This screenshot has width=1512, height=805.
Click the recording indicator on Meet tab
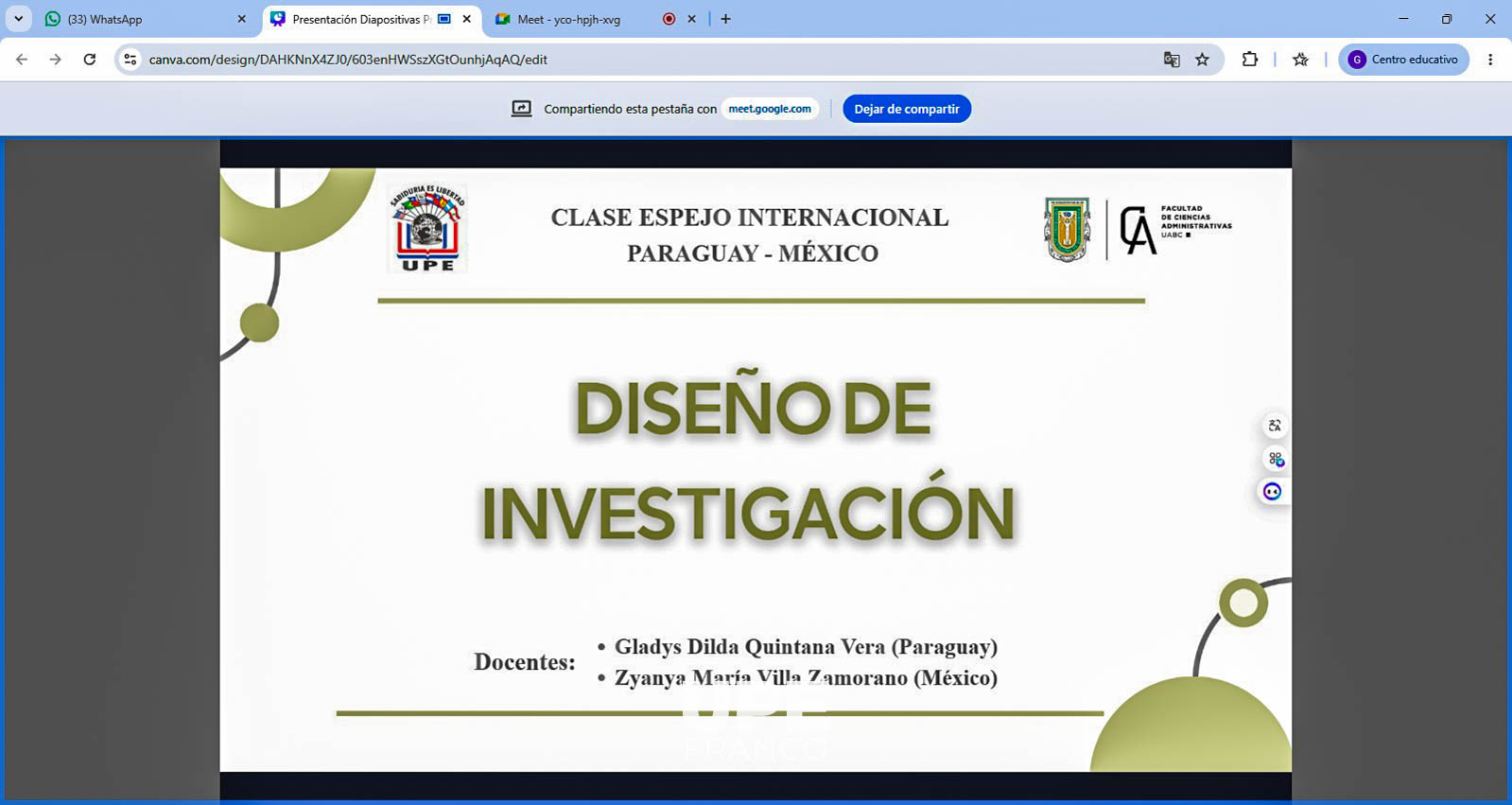click(669, 19)
